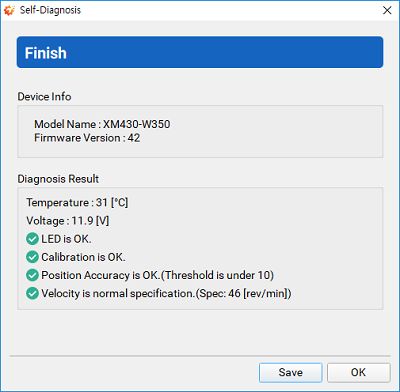Click the Device Info section label

pos(44,97)
